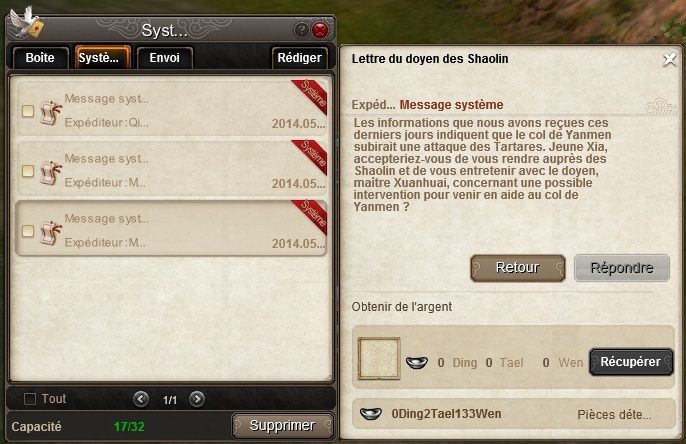Click scroll icon of third system message
The height and width of the screenshot is (444, 686).
tap(51, 232)
